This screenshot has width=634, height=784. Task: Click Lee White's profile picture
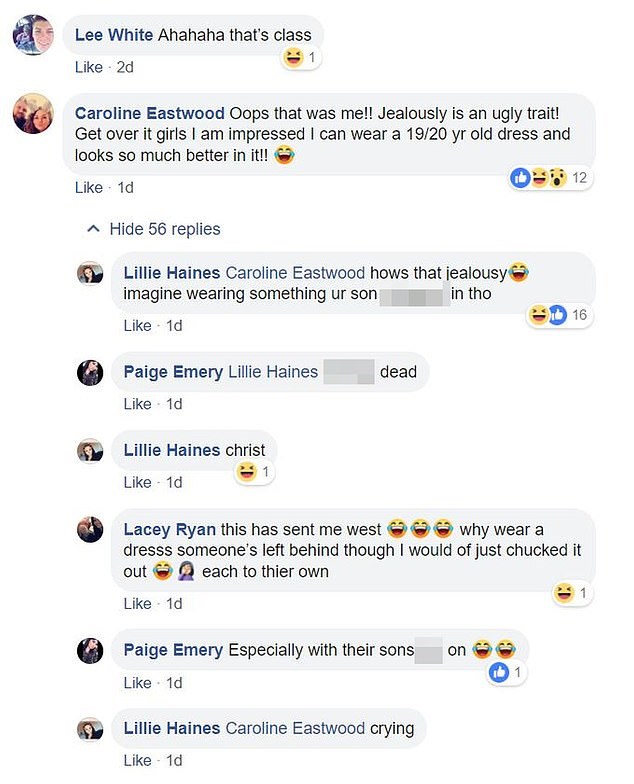coord(32,35)
